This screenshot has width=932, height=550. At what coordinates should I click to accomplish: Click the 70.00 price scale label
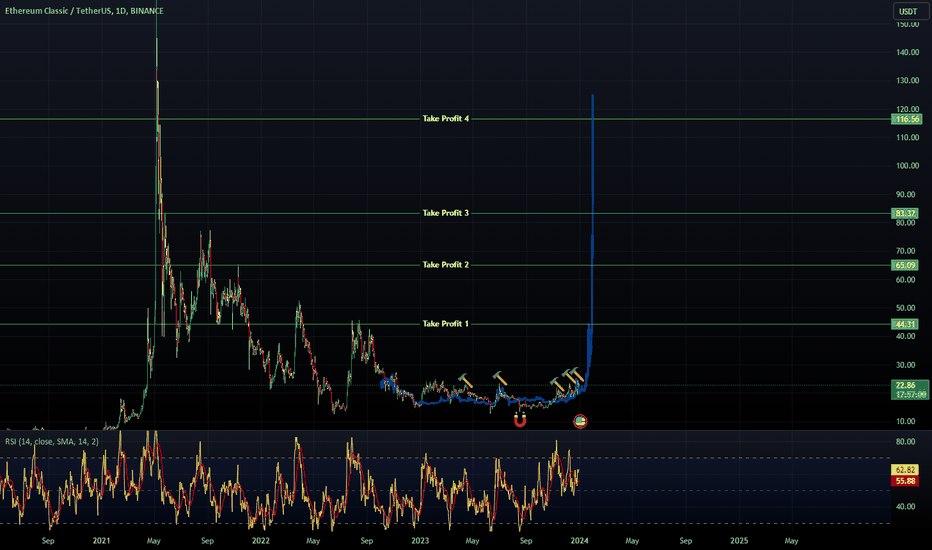click(906, 251)
